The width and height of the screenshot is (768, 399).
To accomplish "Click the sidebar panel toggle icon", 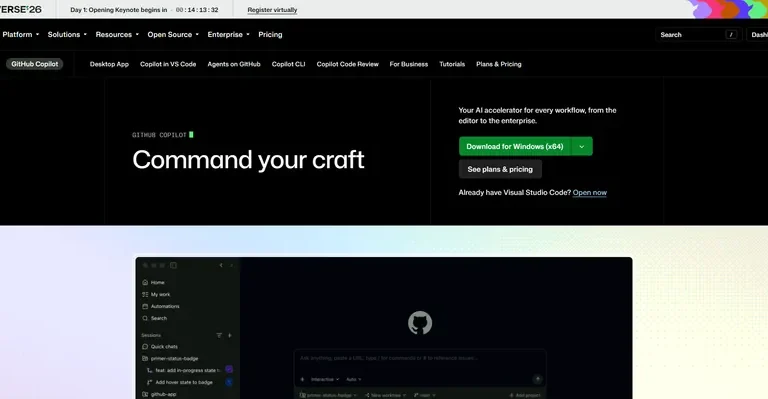I will (x=173, y=265).
